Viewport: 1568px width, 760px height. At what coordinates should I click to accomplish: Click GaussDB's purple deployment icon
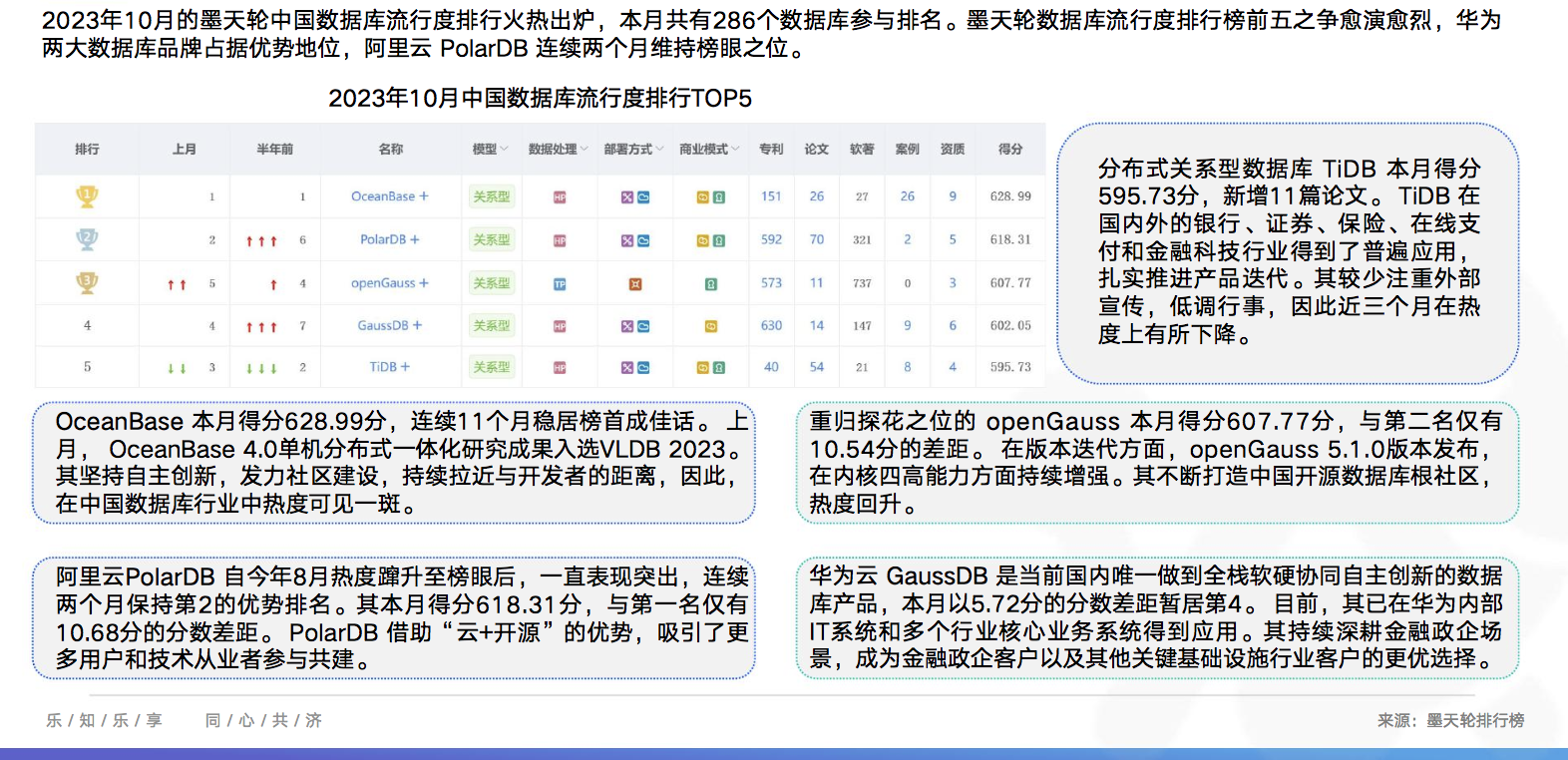[x=627, y=326]
